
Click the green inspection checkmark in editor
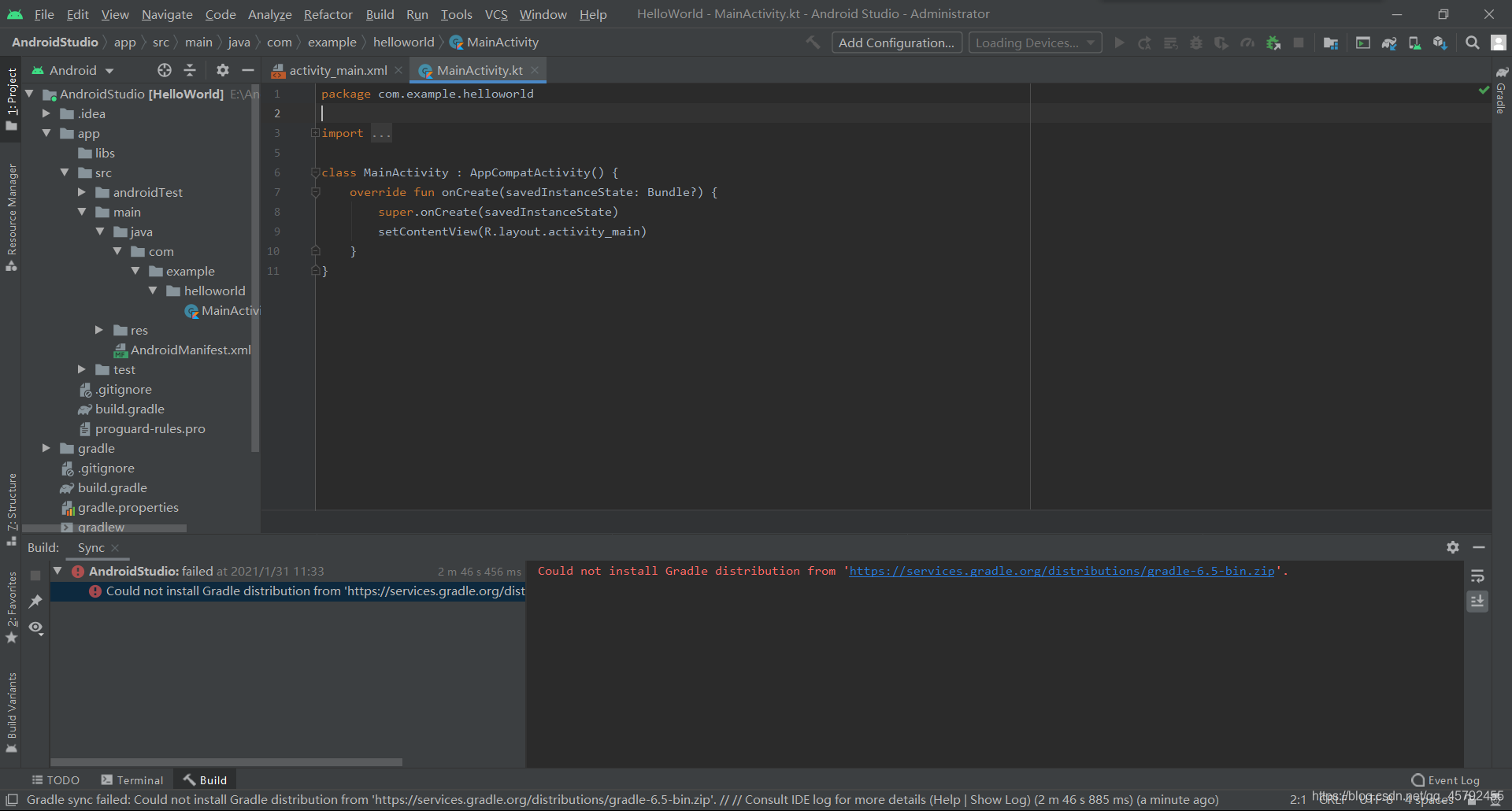(x=1484, y=90)
